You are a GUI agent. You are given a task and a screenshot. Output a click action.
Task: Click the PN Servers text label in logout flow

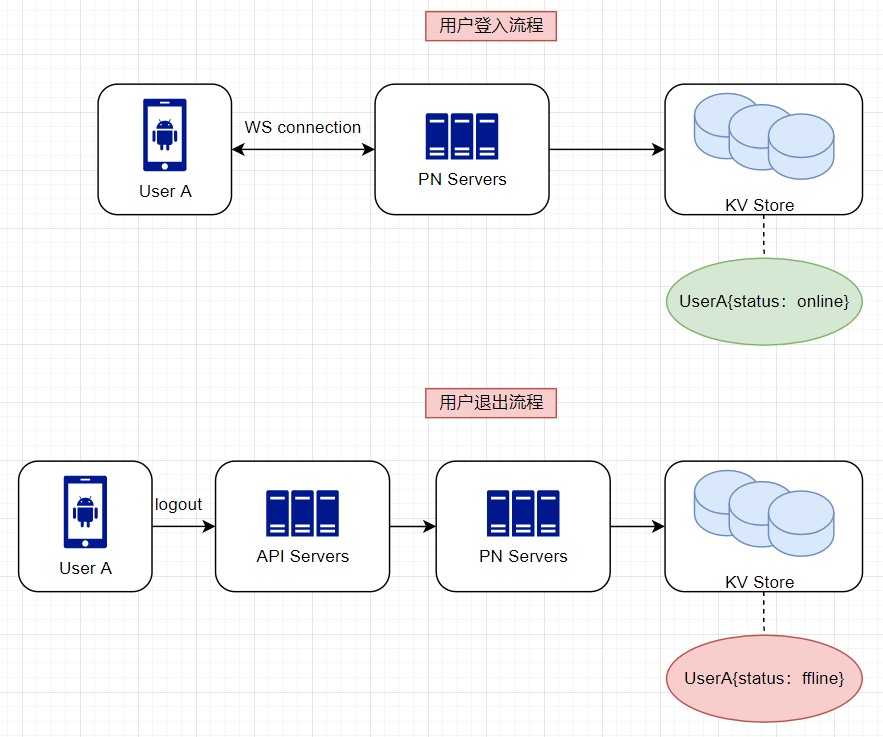pos(523,556)
